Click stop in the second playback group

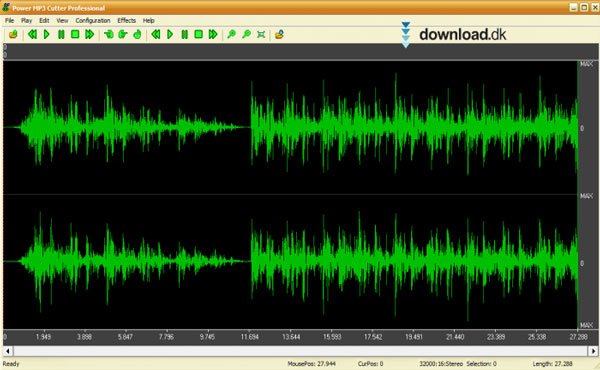199,34
